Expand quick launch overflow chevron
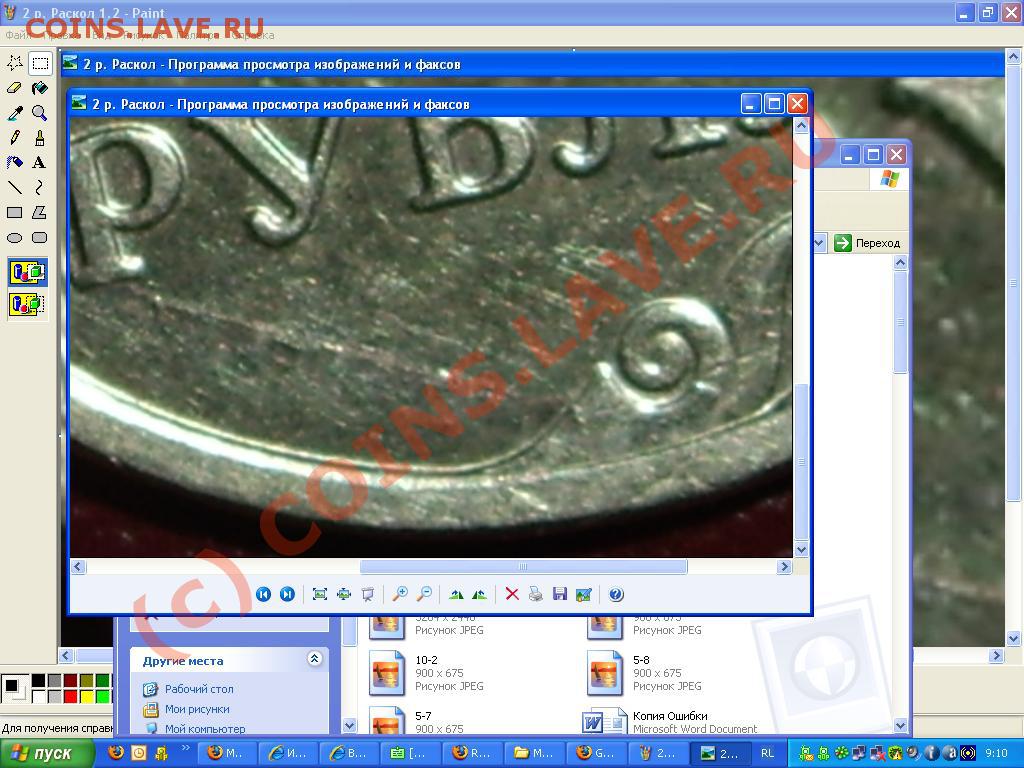The width and height of the screenshot is (1024, 768). (185, 748)
